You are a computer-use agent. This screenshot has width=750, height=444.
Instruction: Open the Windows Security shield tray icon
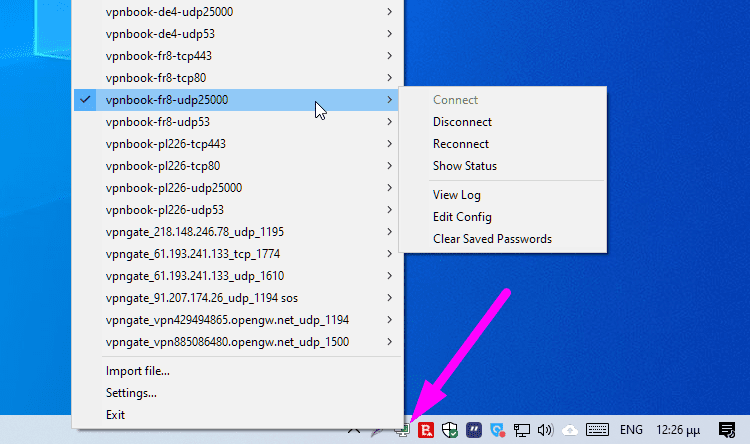[450, 430]
